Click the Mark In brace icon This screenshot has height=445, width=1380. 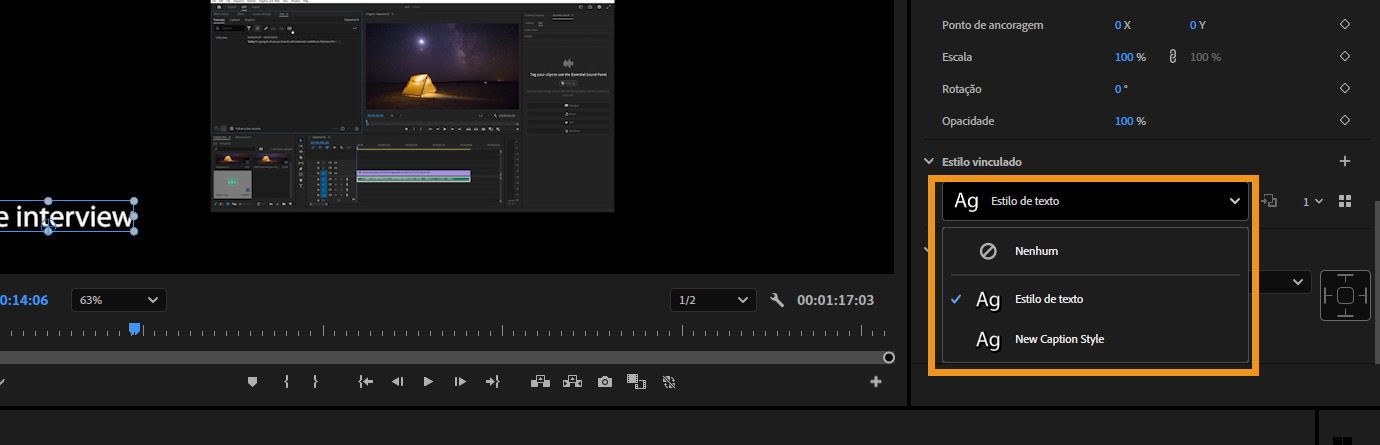[x=286, y=381]
